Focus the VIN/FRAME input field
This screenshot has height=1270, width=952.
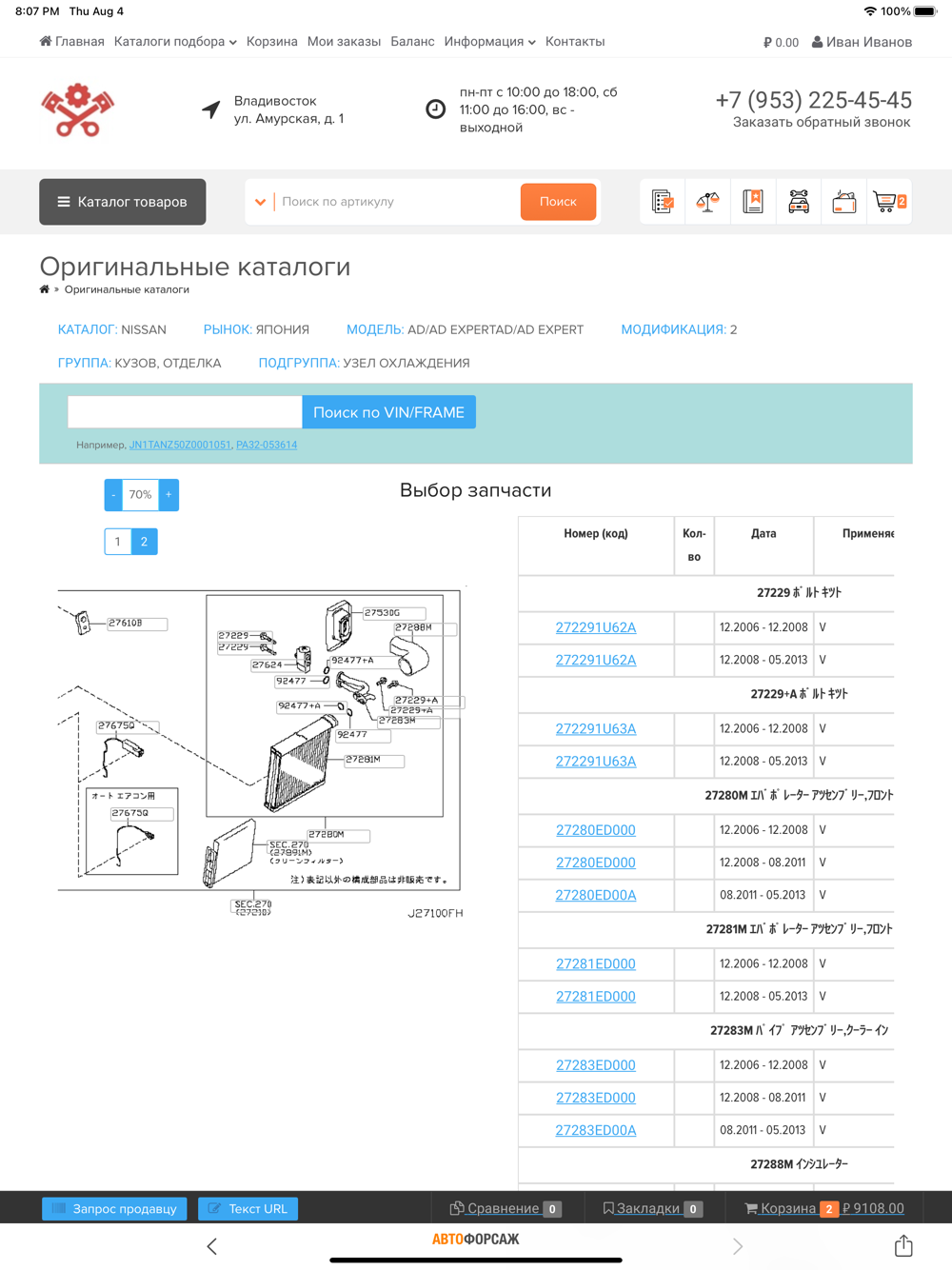click(185, 412)
